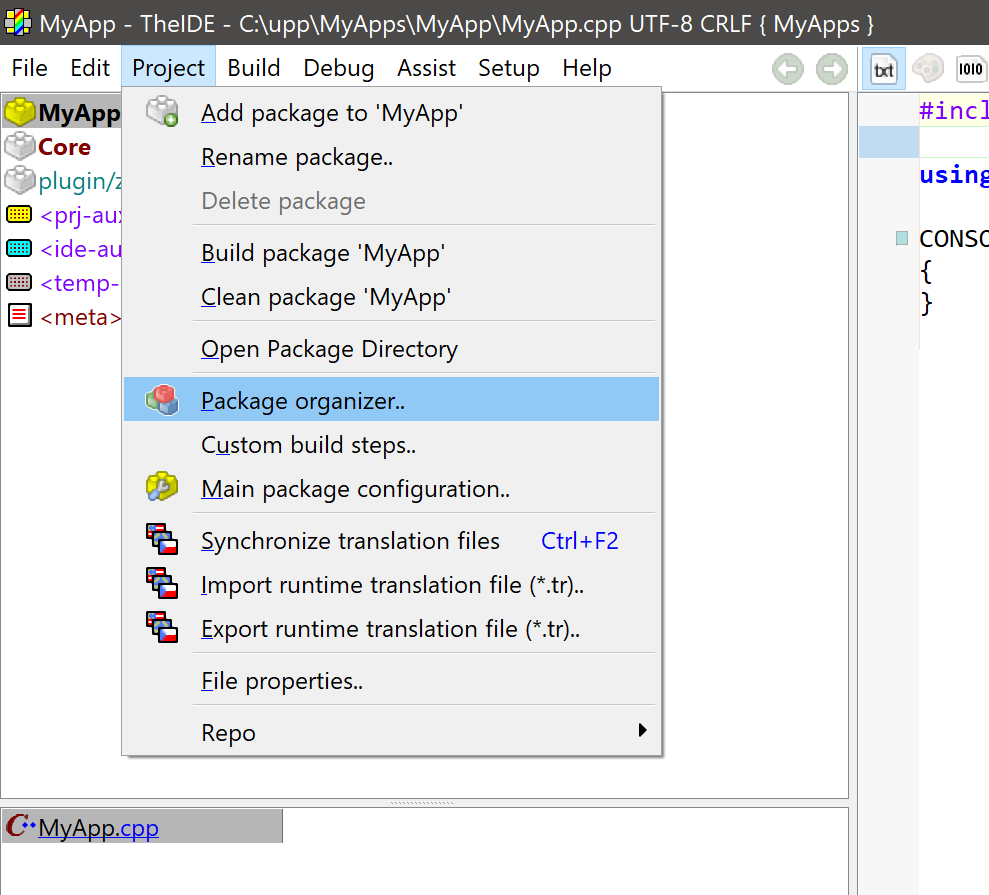Click the Synchronize translation files flag icon
Viewport: 989px width, 895px height.
(x=161, y=540)
